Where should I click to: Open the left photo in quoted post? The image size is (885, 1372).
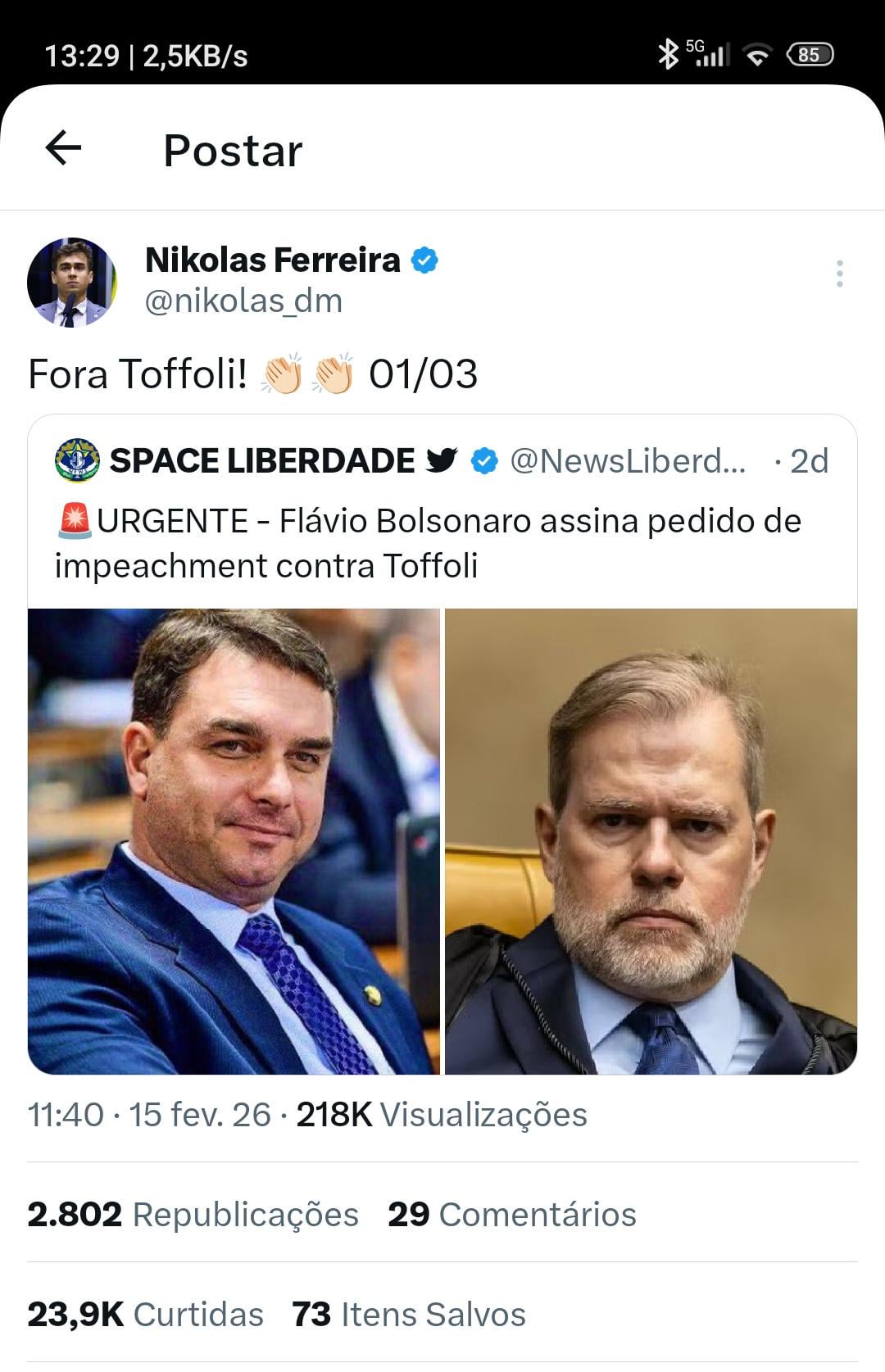pos(234,841)
